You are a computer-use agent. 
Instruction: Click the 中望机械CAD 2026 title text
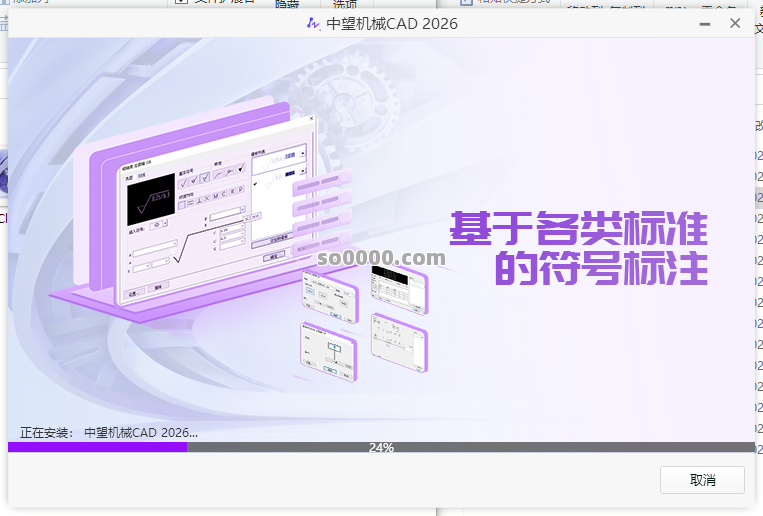point(392,23)
